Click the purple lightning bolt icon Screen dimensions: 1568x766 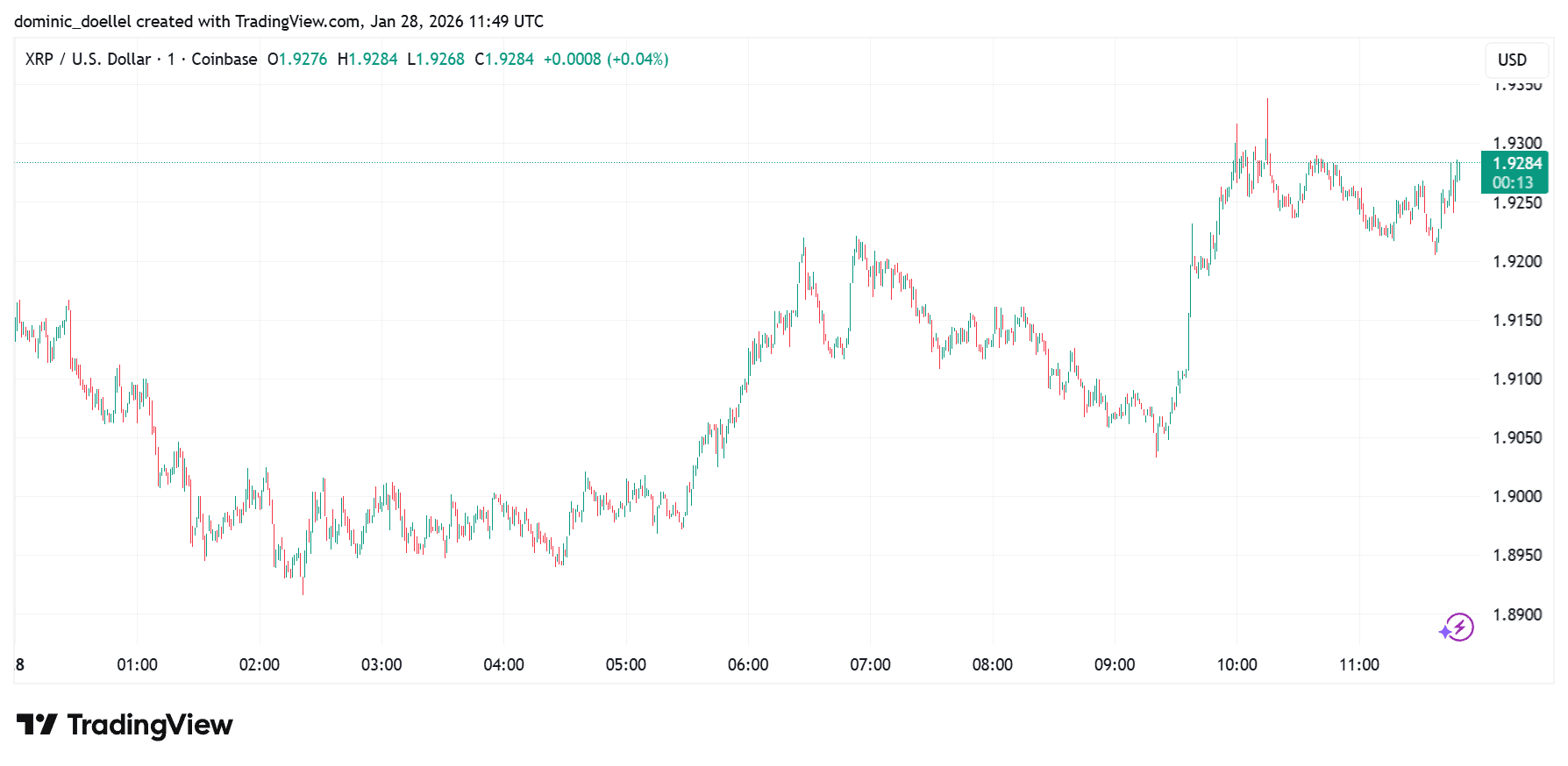pos(1458,628)
